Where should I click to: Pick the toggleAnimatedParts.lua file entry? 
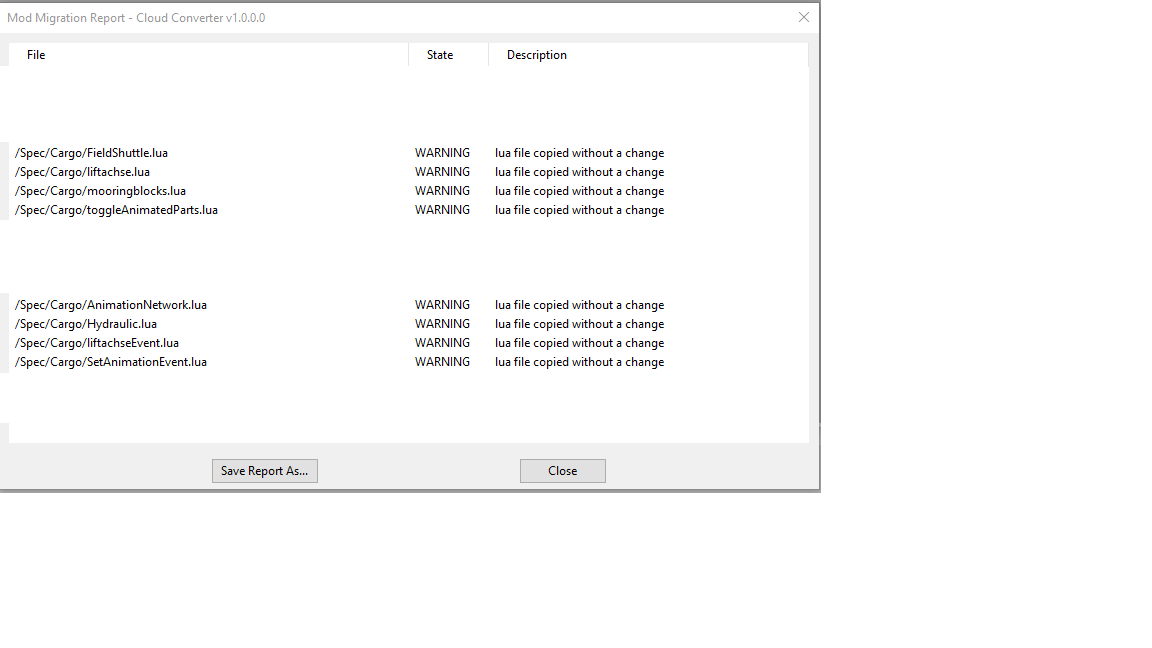pos(116,210)
